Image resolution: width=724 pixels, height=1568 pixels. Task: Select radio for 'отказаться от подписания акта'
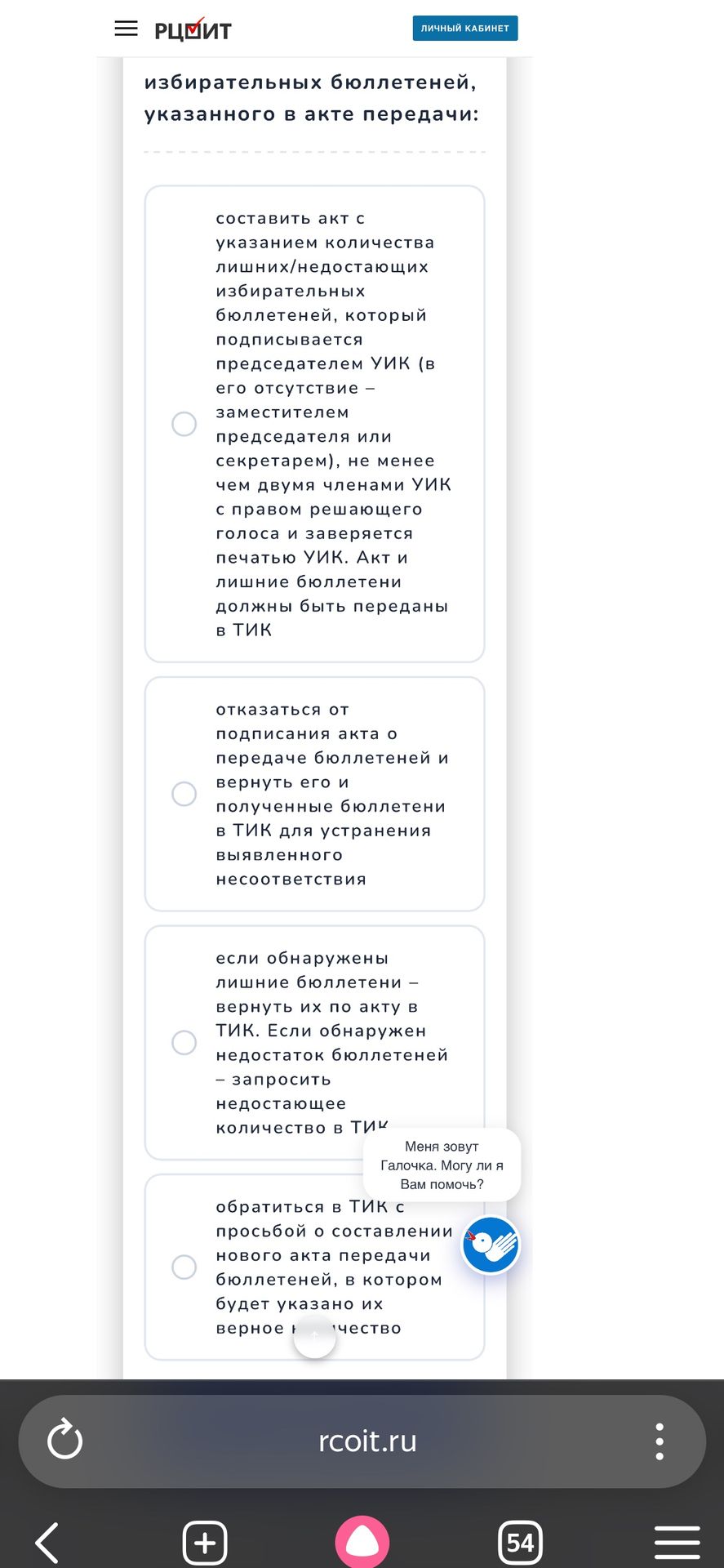click(x=184, y=794)
